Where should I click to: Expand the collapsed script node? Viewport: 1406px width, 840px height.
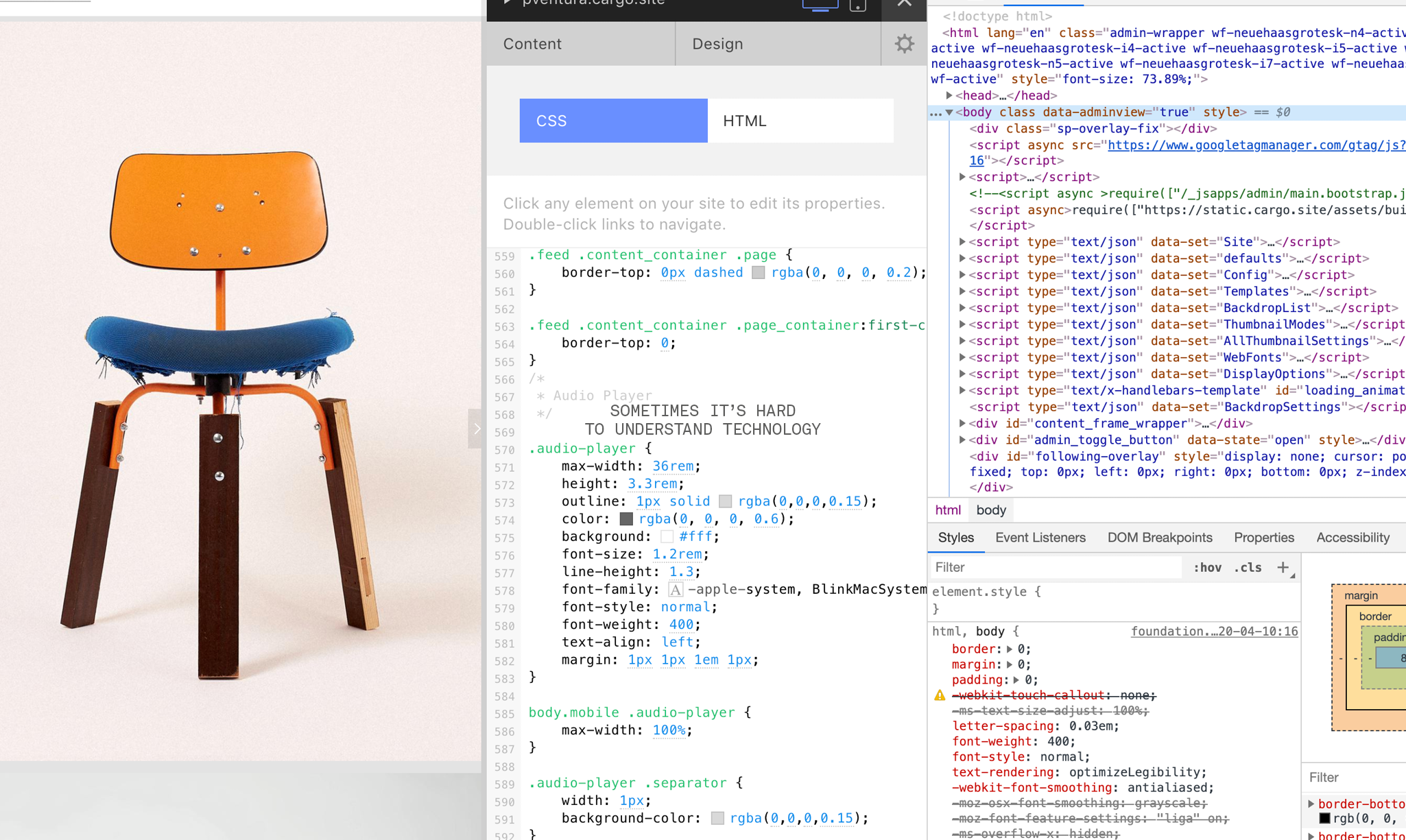(x=963, y=177)
